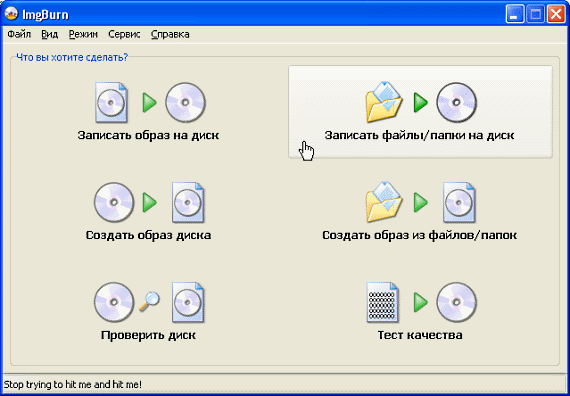
Task: Click the disc icon above Создать образ диска
Action: (114, 202)
